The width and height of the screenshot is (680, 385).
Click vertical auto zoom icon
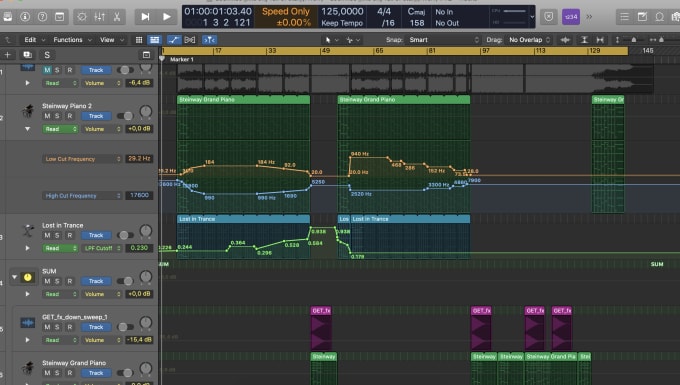point(584,40)
